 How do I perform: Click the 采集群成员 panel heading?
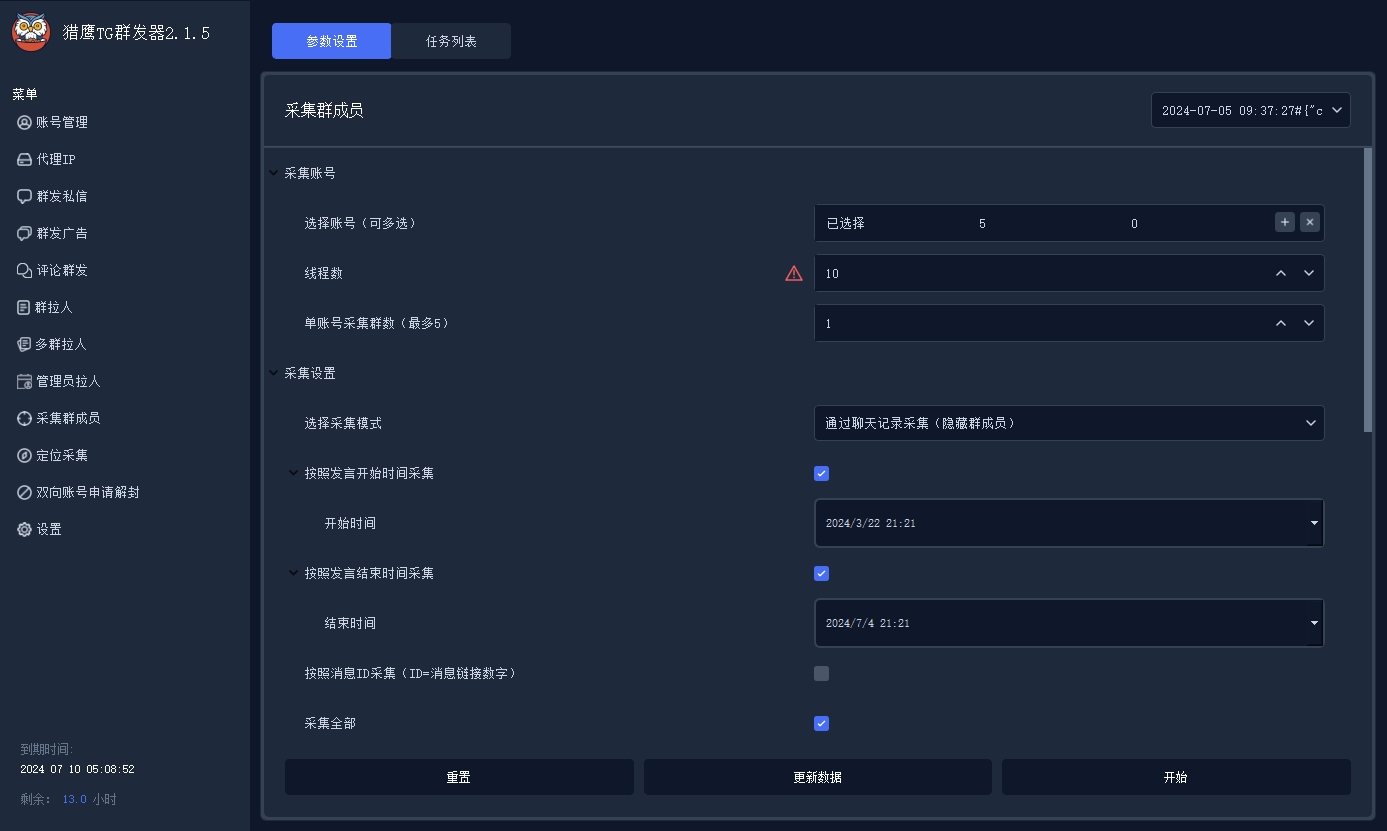324,110
